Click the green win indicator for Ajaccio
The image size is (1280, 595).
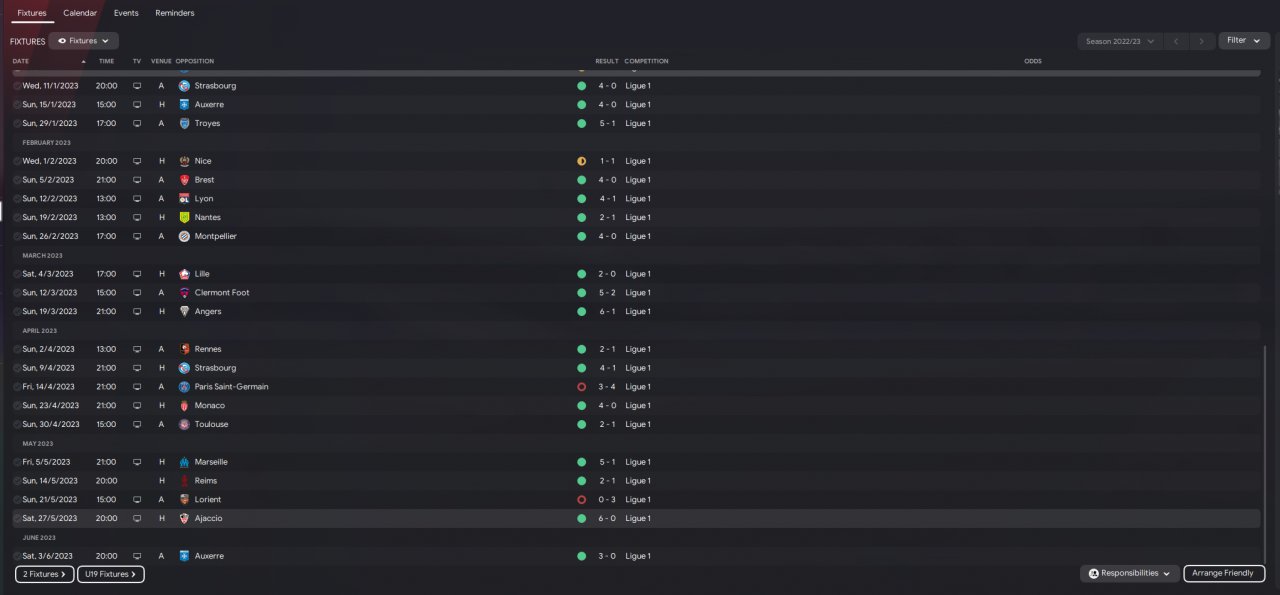point(581,519)
